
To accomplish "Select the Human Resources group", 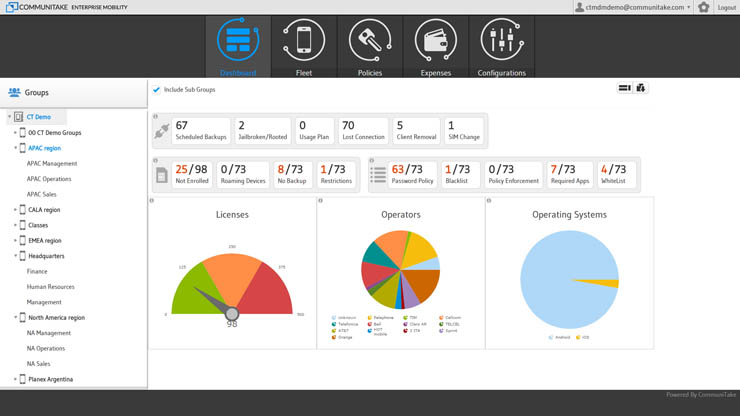I will coord(51,287).
